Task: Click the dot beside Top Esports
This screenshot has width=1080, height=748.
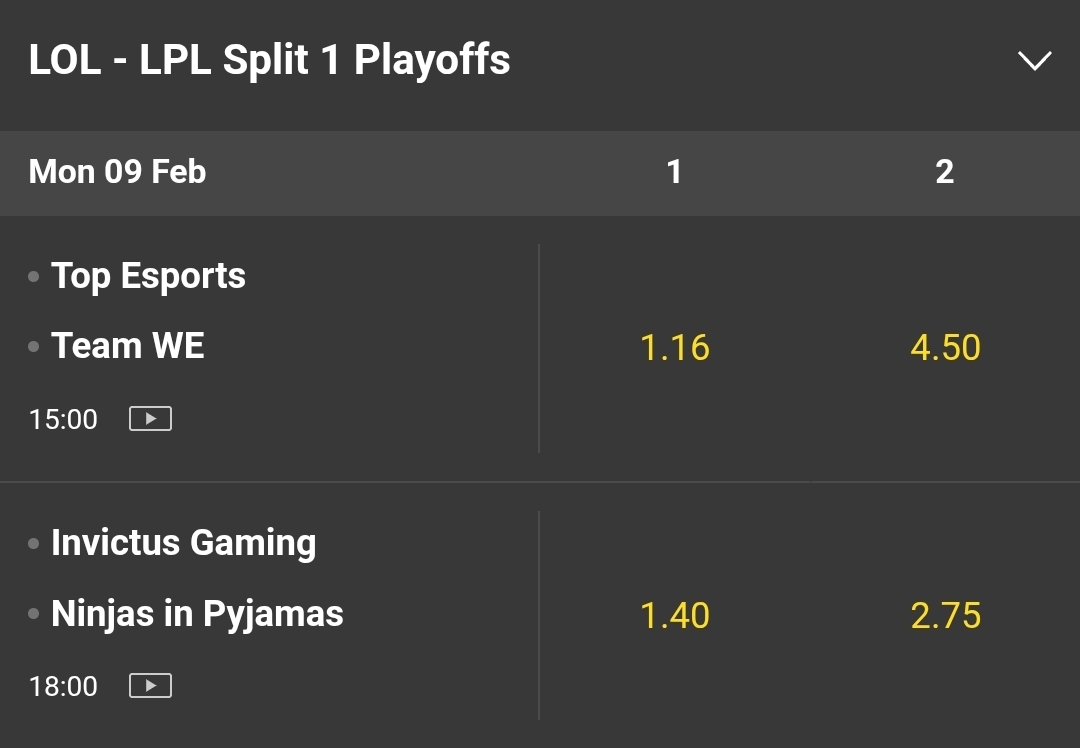Action: tap(34, 277)
